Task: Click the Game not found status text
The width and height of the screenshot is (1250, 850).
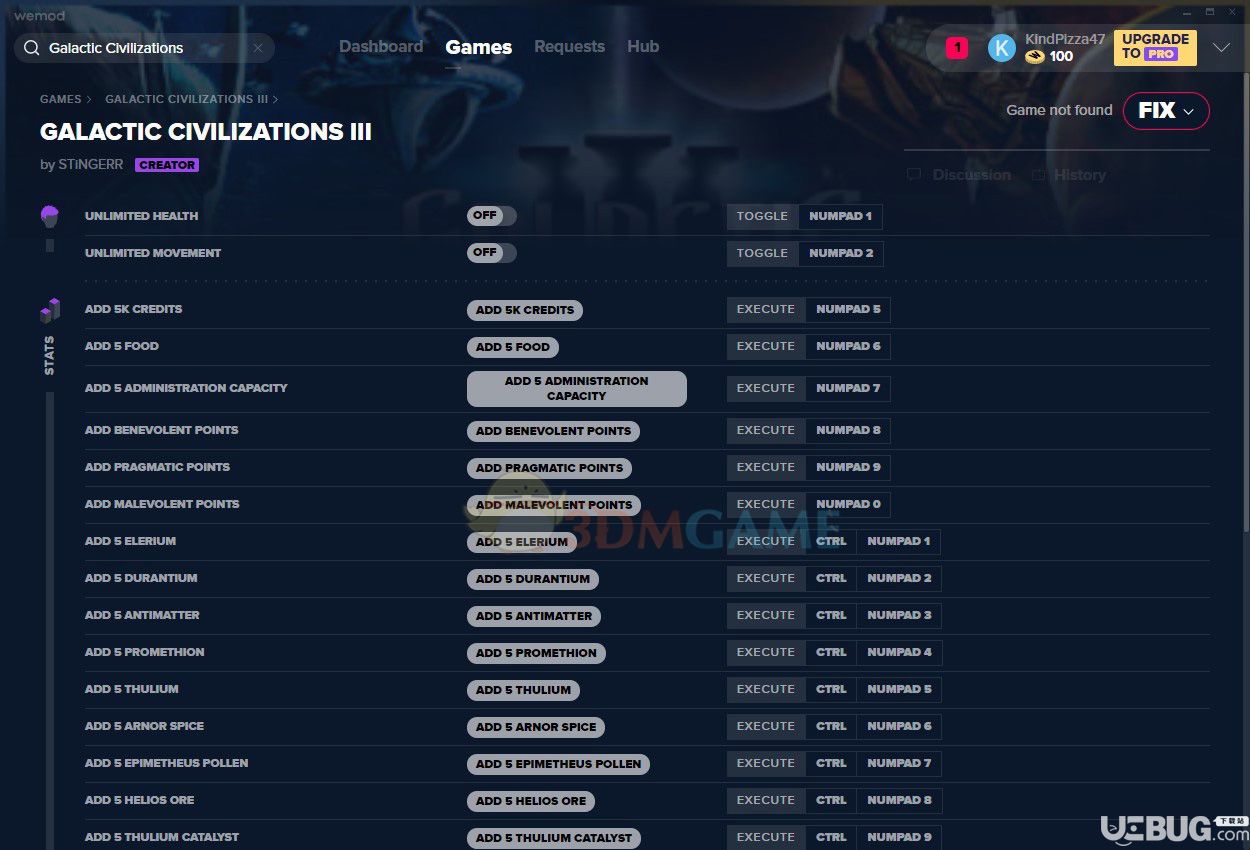Action: 1059,110
